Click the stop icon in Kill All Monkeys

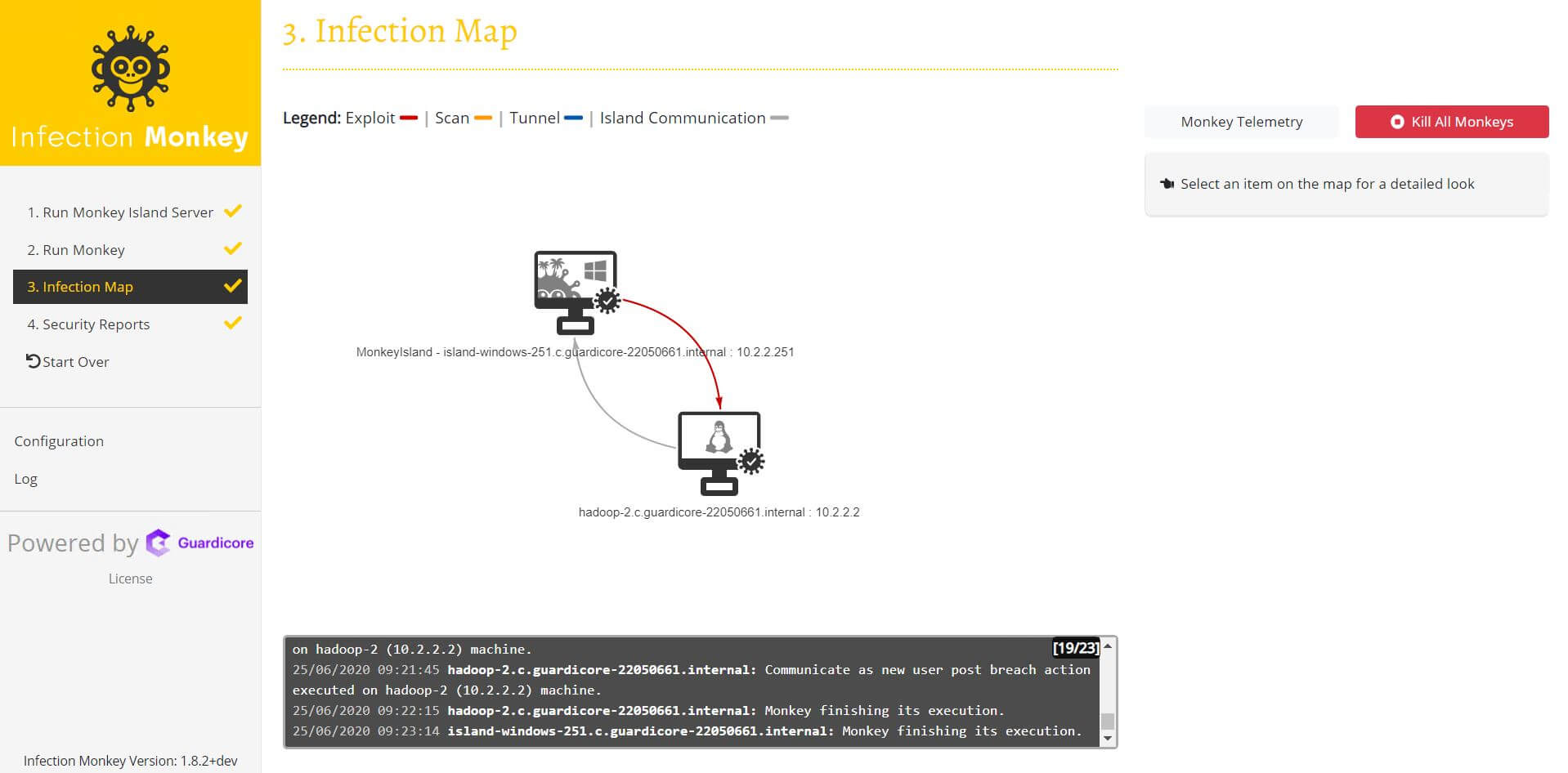tap(1396, 122)
